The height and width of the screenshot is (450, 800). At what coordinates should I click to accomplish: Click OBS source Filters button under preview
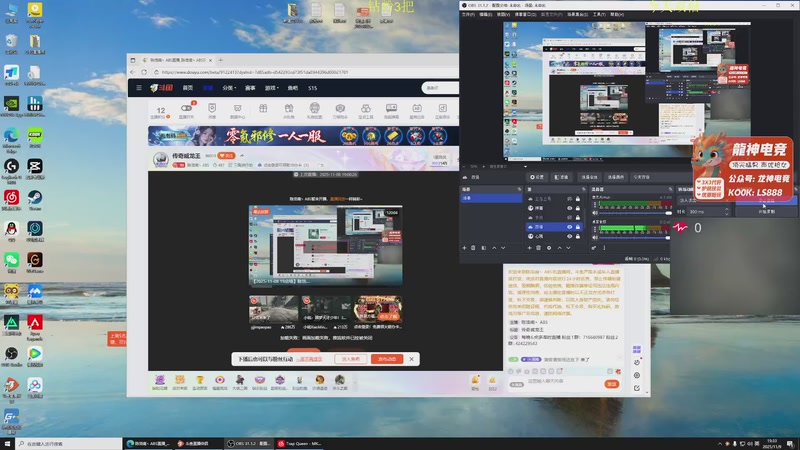click(561, 177)
